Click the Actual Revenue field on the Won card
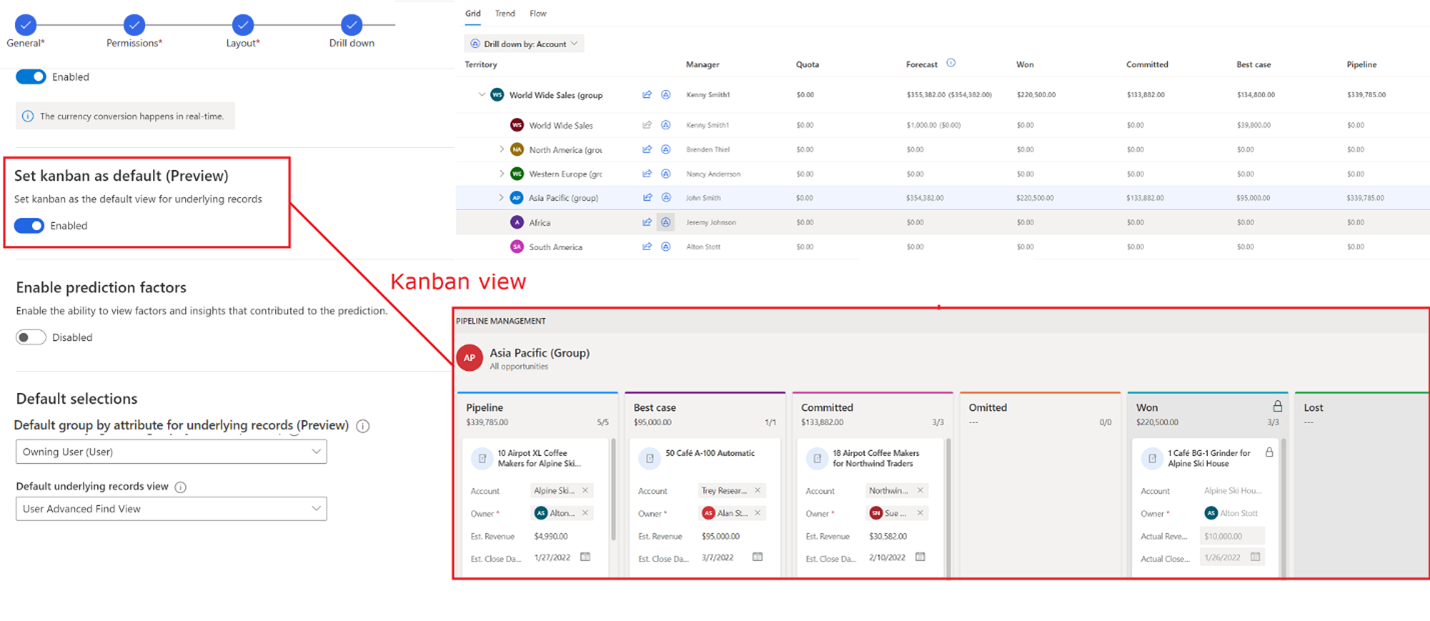 [1232, 535]
